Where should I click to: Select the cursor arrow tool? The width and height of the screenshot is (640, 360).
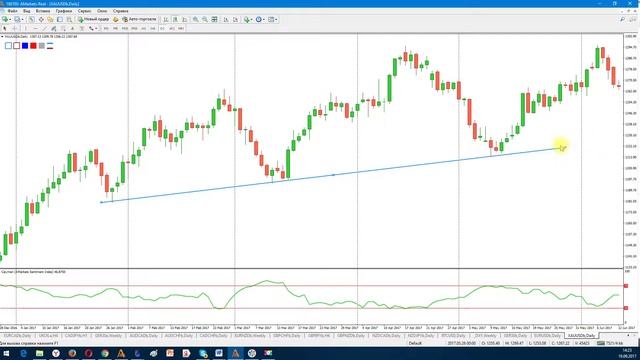click(4, 29)
